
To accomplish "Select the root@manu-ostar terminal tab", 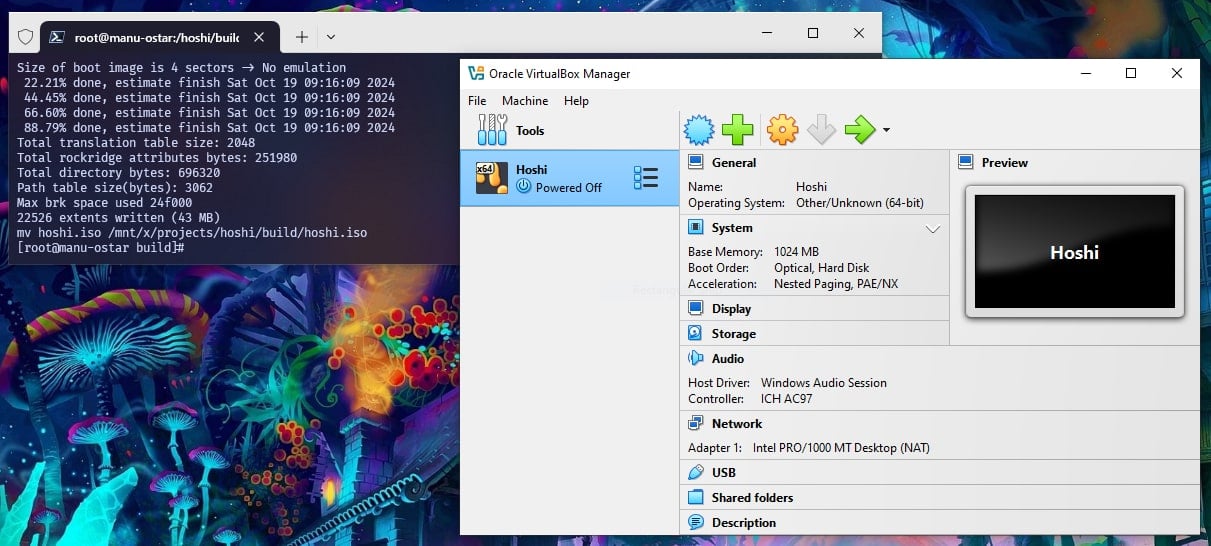I will click(160, 36).
